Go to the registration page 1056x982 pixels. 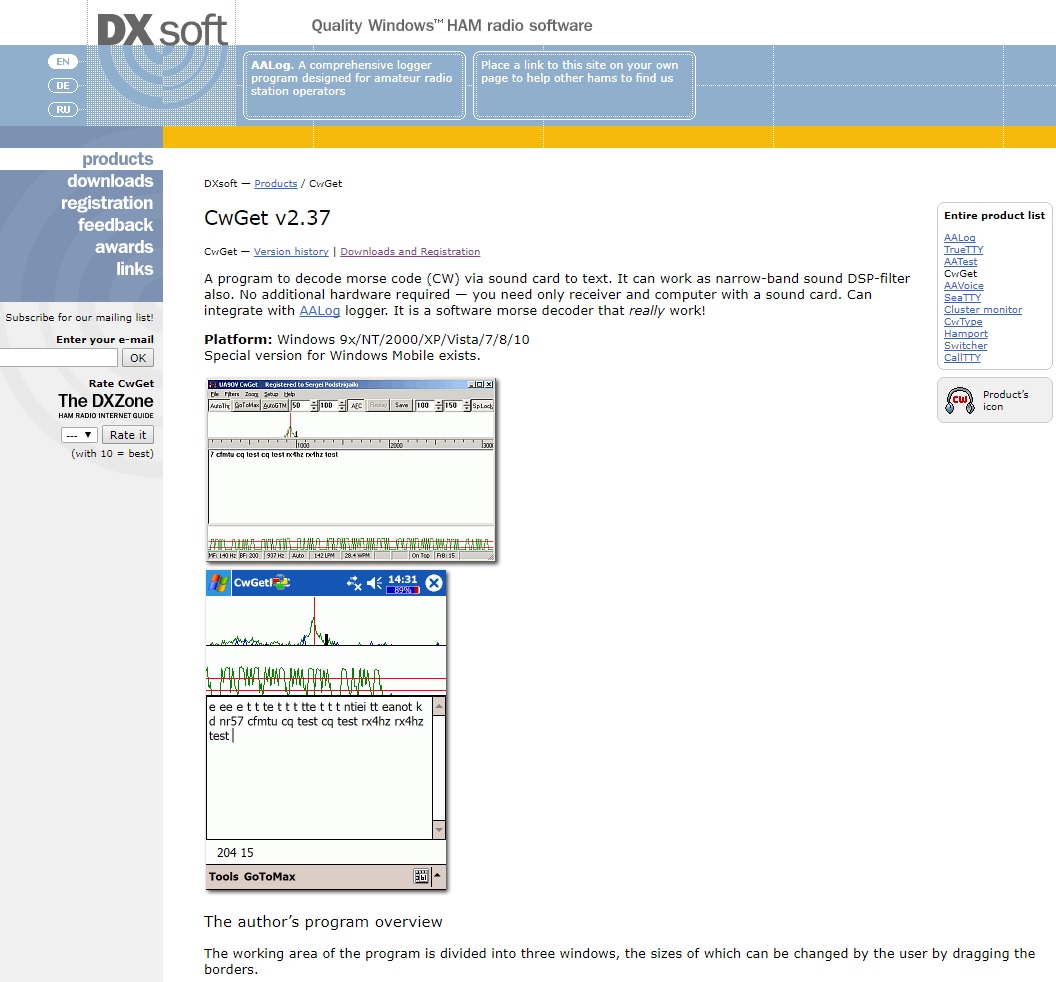(x=106, y=203)
